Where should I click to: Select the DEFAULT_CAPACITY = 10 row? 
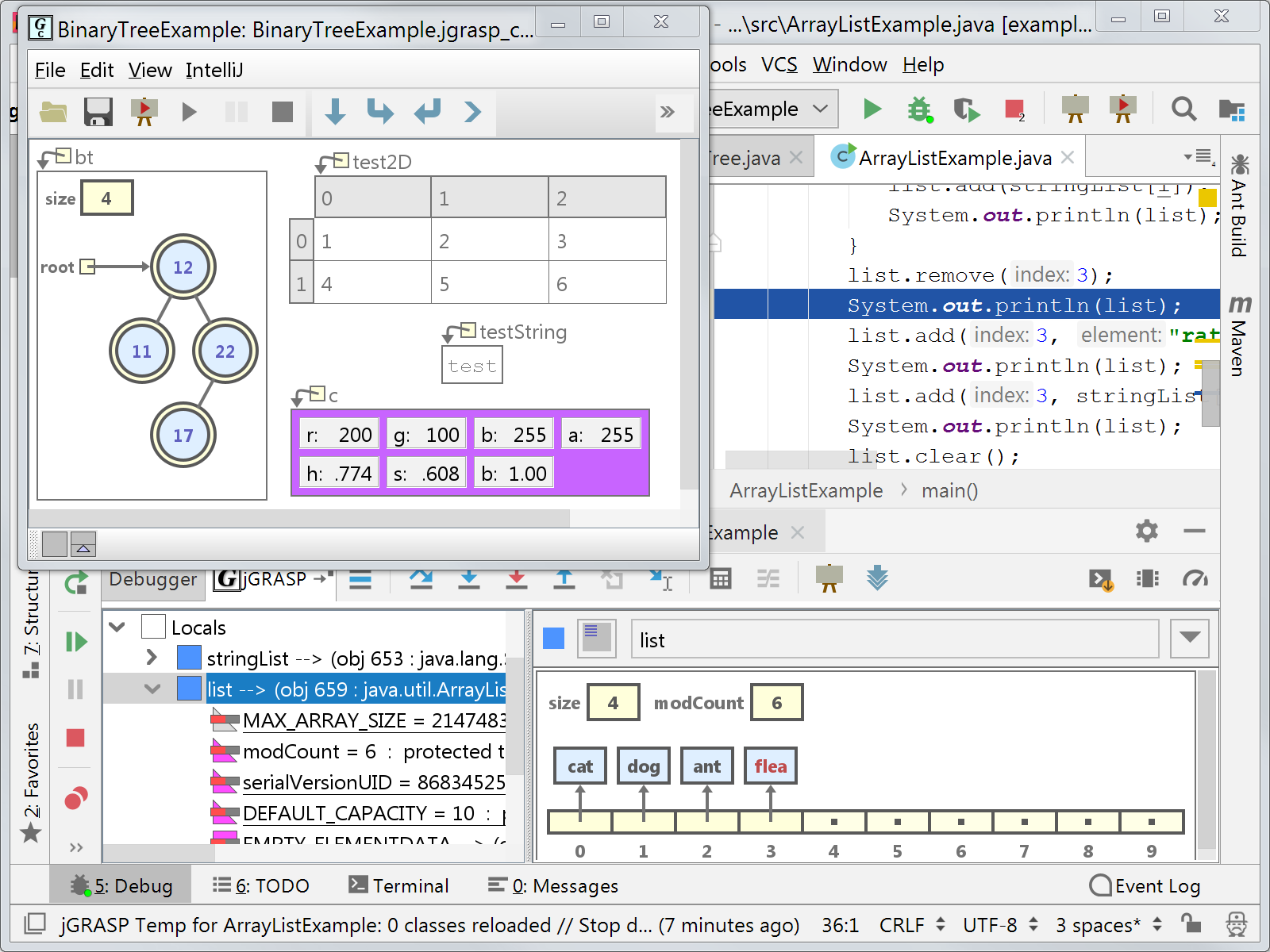pos(357,813)
